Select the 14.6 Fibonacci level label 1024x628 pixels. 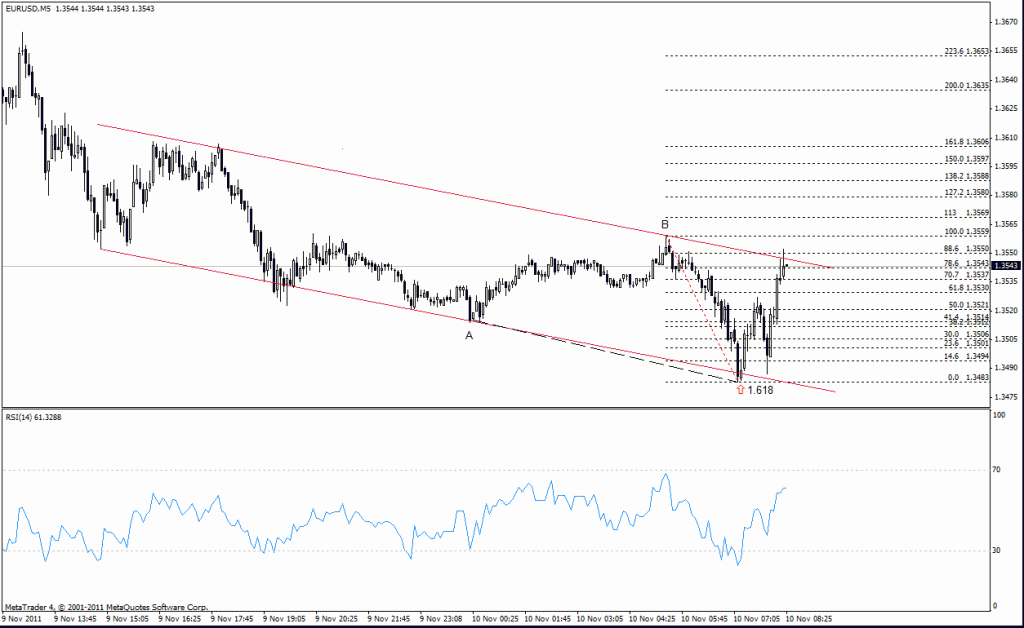coord(967,356)
